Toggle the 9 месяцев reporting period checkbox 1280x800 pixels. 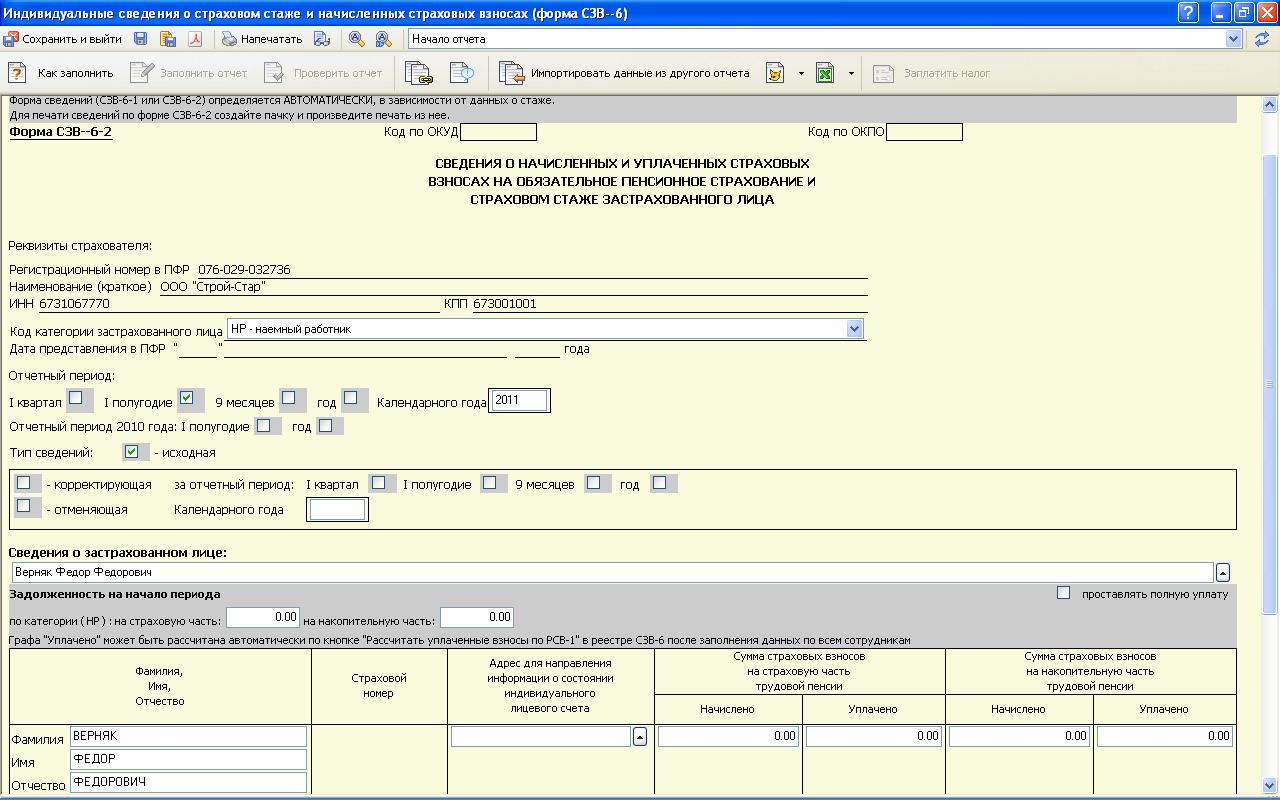point(288,398)
